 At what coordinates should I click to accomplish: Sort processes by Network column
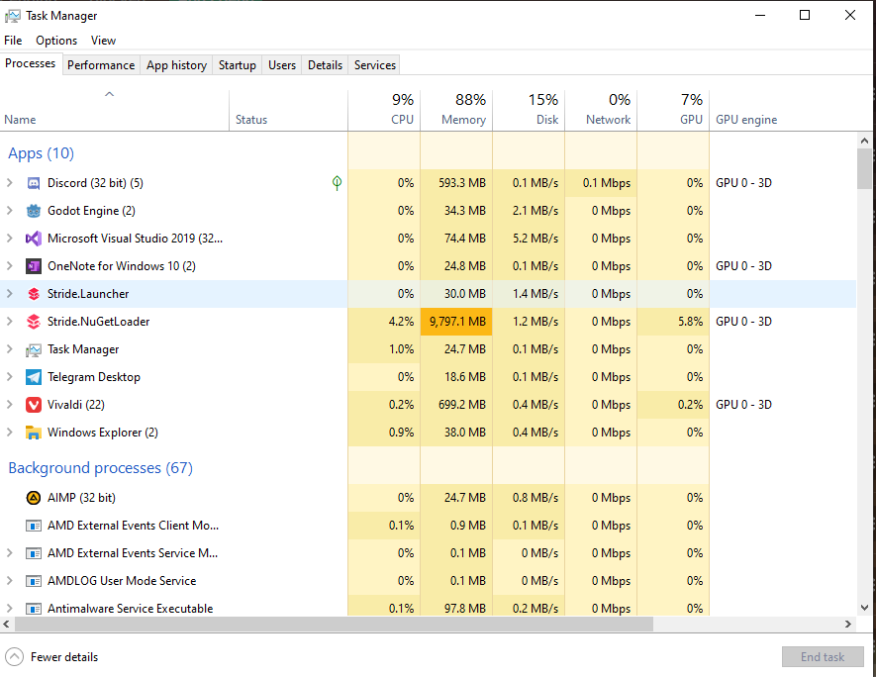pyautogui.click(x=601, y=111)
